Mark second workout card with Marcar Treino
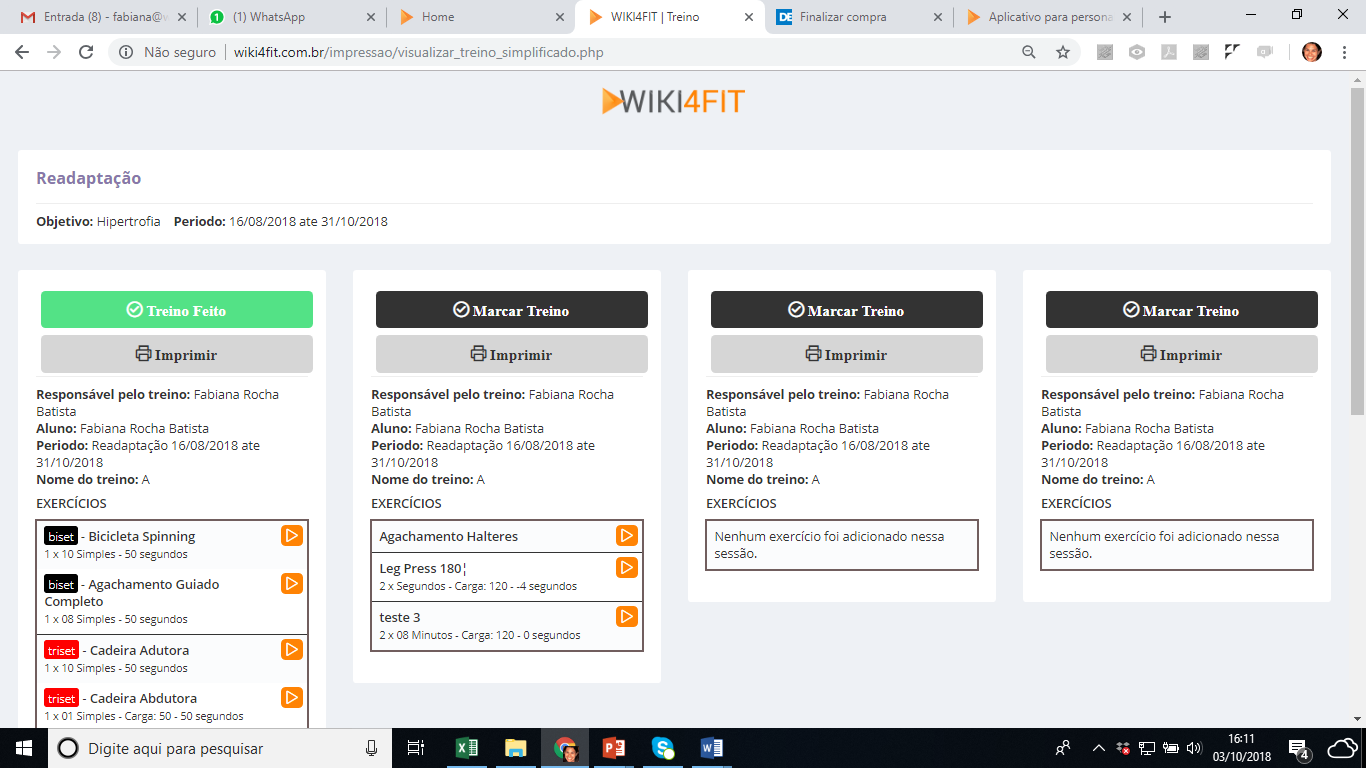The height and width of the screenshot is (768, 1366). pyautogui.click(x=512, y=310)
